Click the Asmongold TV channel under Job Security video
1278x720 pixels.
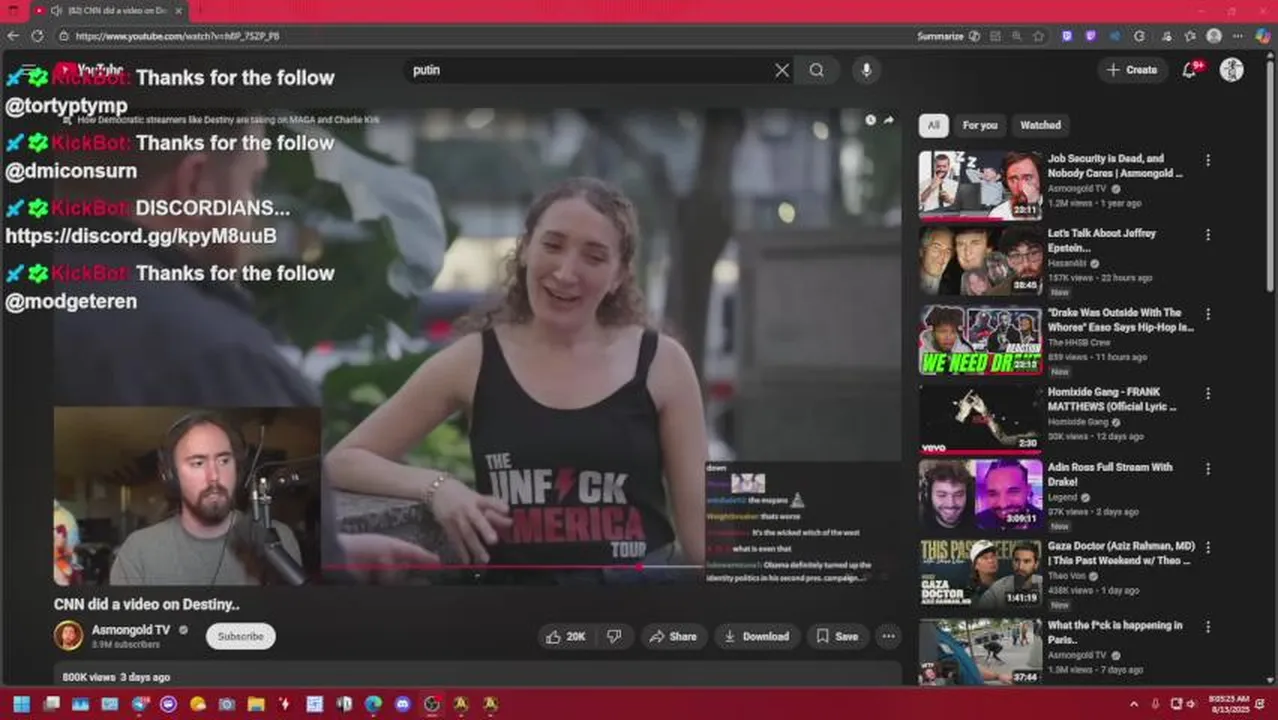click(1078, 188)
